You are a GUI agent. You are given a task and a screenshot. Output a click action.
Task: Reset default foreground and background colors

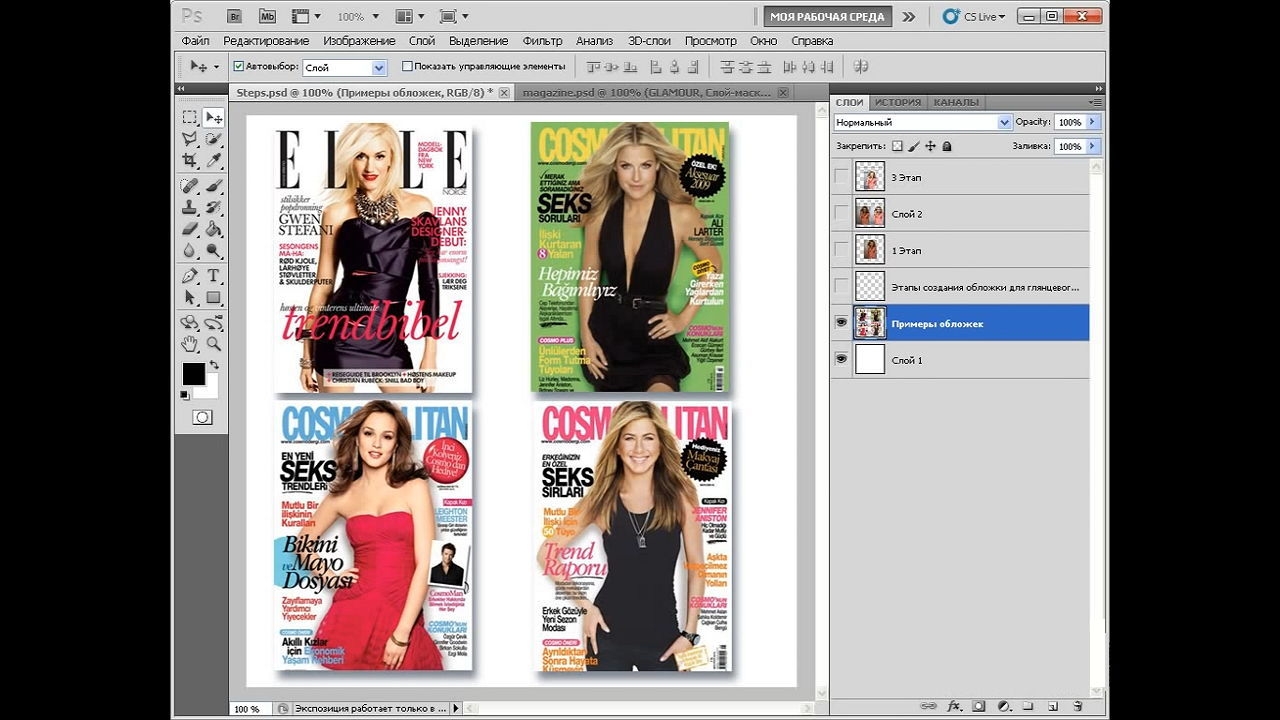[184, 395]
